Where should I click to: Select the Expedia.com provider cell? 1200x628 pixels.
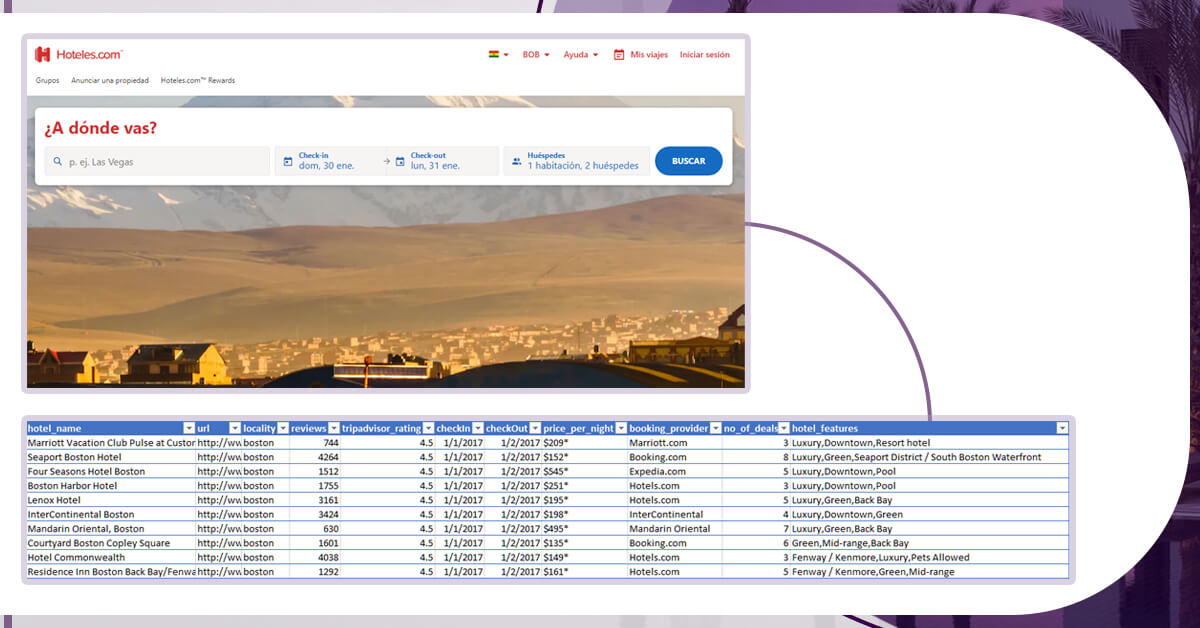click(x=675, y=471)
